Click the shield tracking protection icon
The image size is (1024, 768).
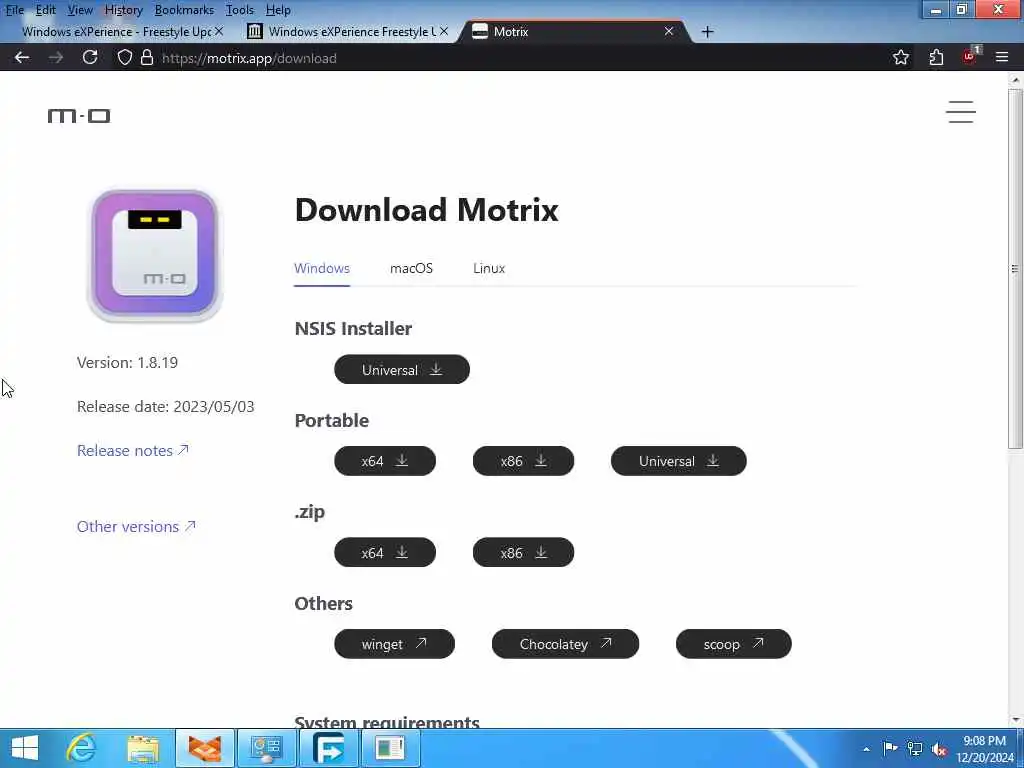(x=125, y=57)
